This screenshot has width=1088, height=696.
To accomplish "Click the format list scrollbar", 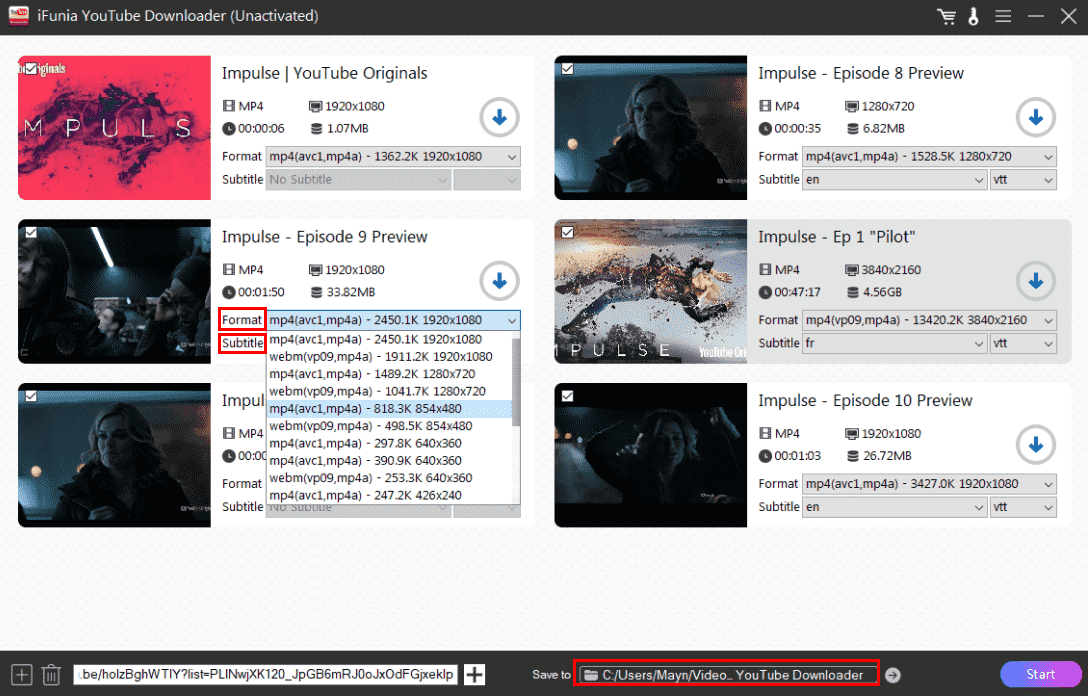I will 516,380.
